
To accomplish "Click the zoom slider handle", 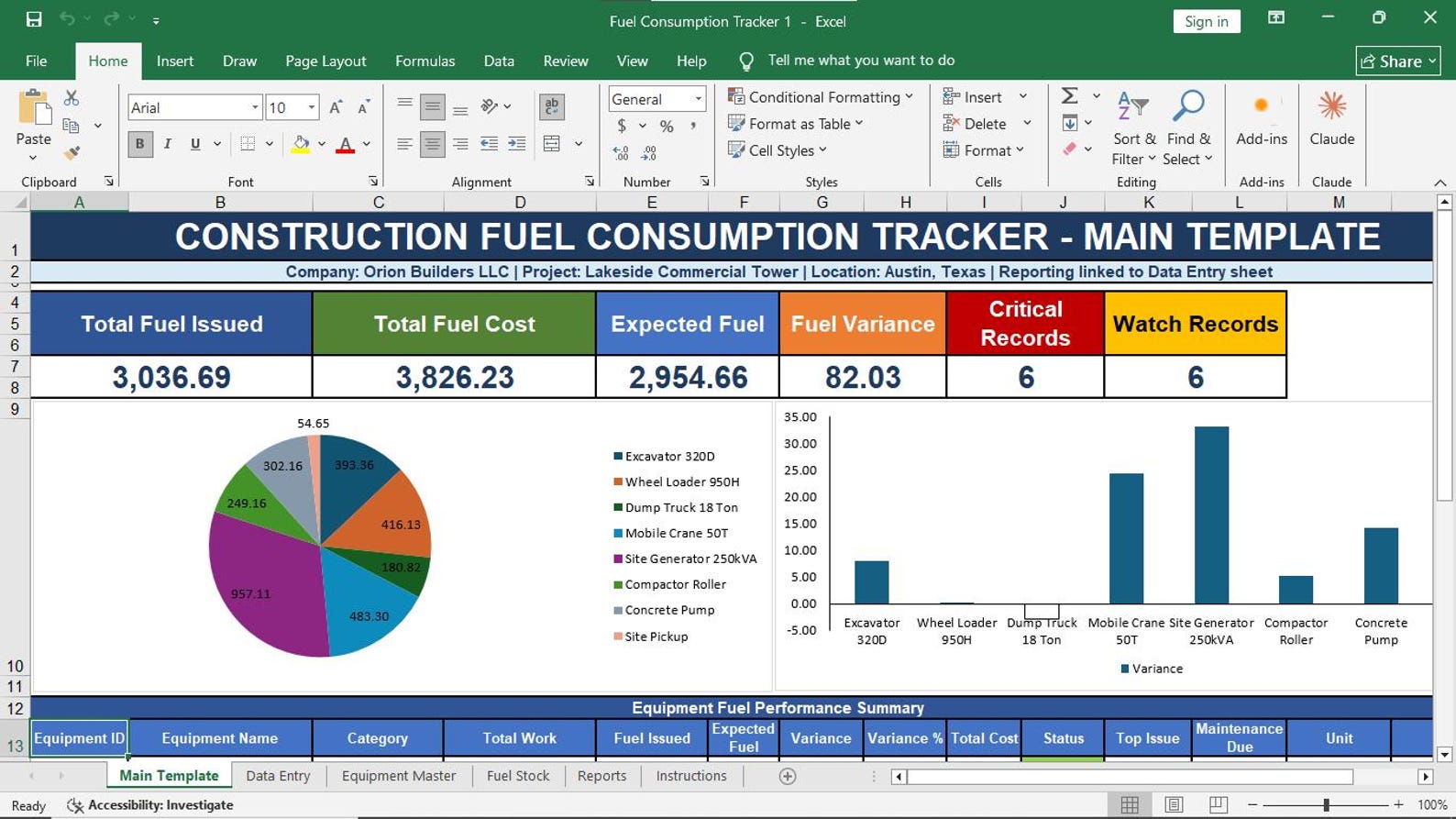I will (1326, 804).
